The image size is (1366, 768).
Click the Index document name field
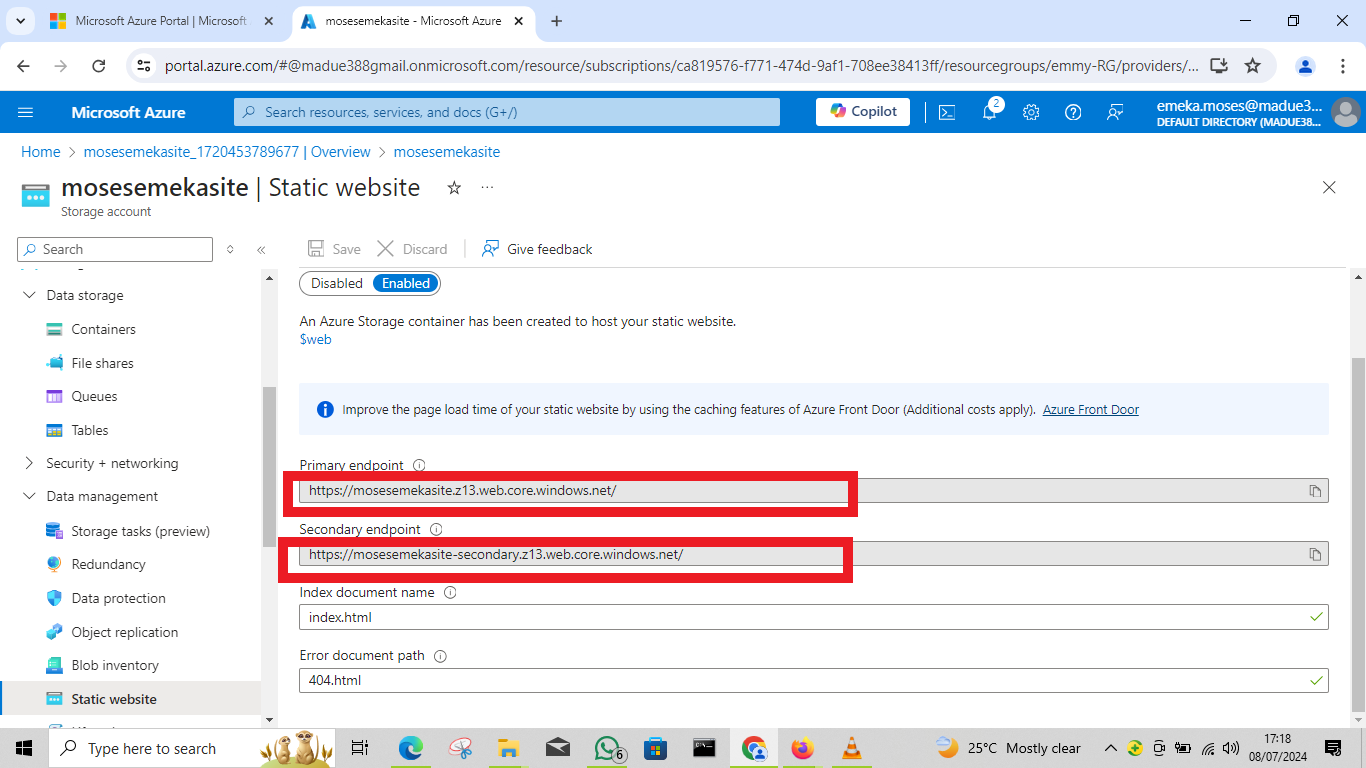point(814,617)
